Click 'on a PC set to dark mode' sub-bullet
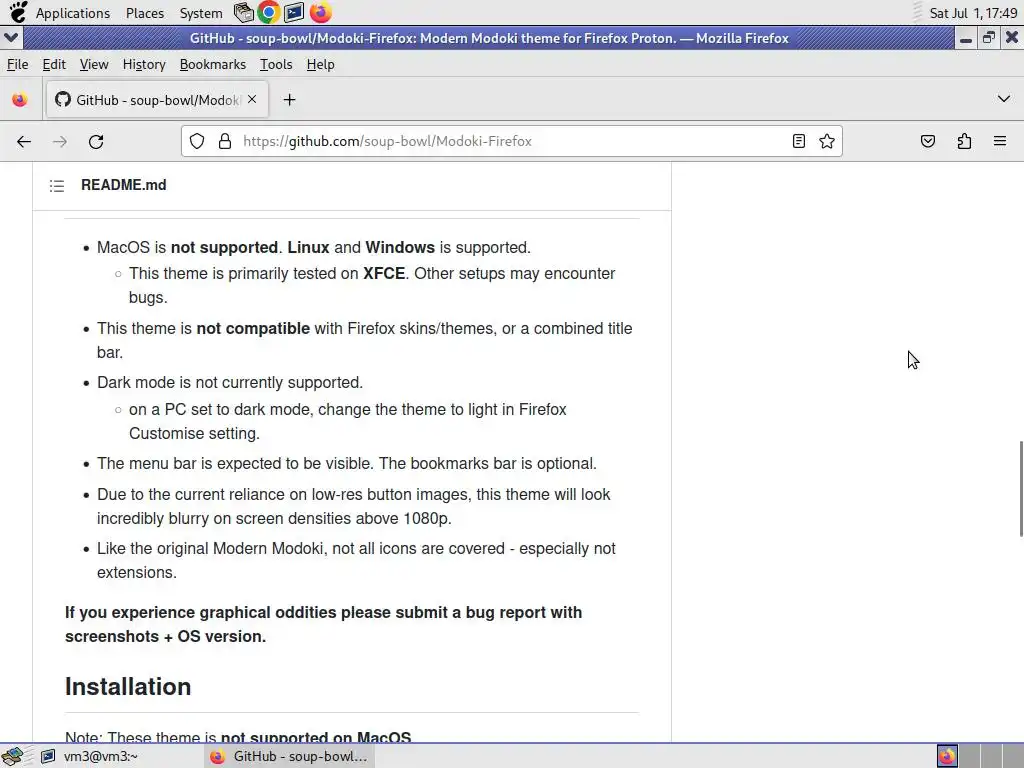The width and height of the screenshot is (1024, 768). click(347, 421)
